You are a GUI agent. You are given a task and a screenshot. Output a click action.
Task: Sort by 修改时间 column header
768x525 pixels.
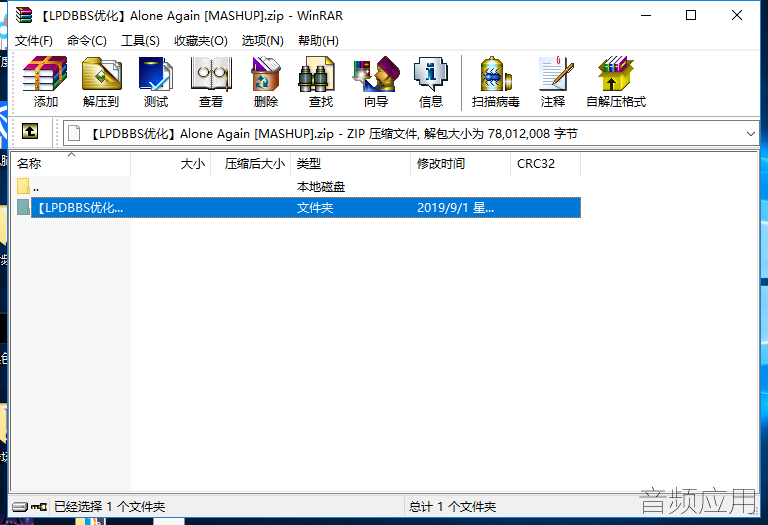[460, 164]
